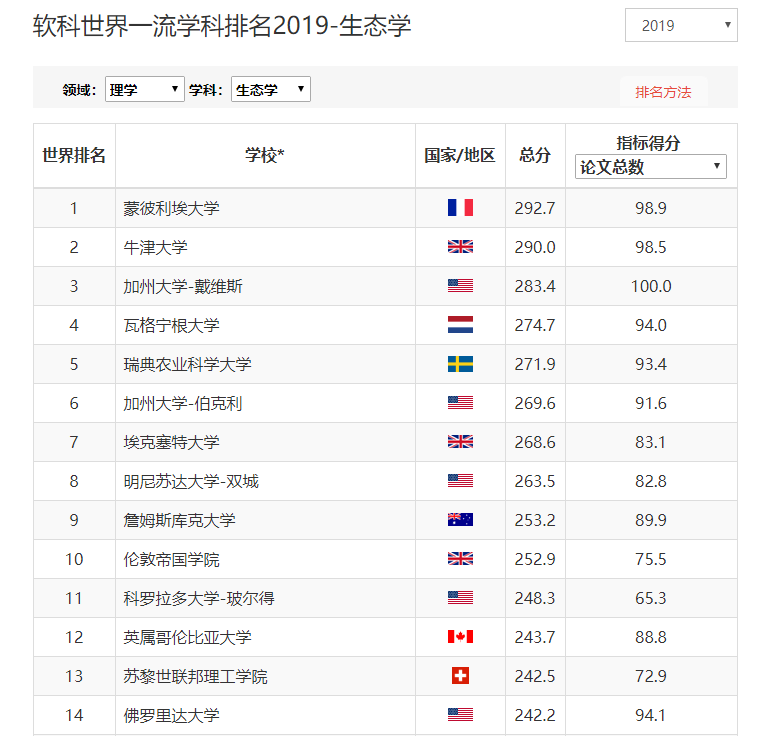Click the UK flag in the 埃克塞特大学 row
This screenshot has height=736, width=760.
pyautogui.click(x=460, y=442)
